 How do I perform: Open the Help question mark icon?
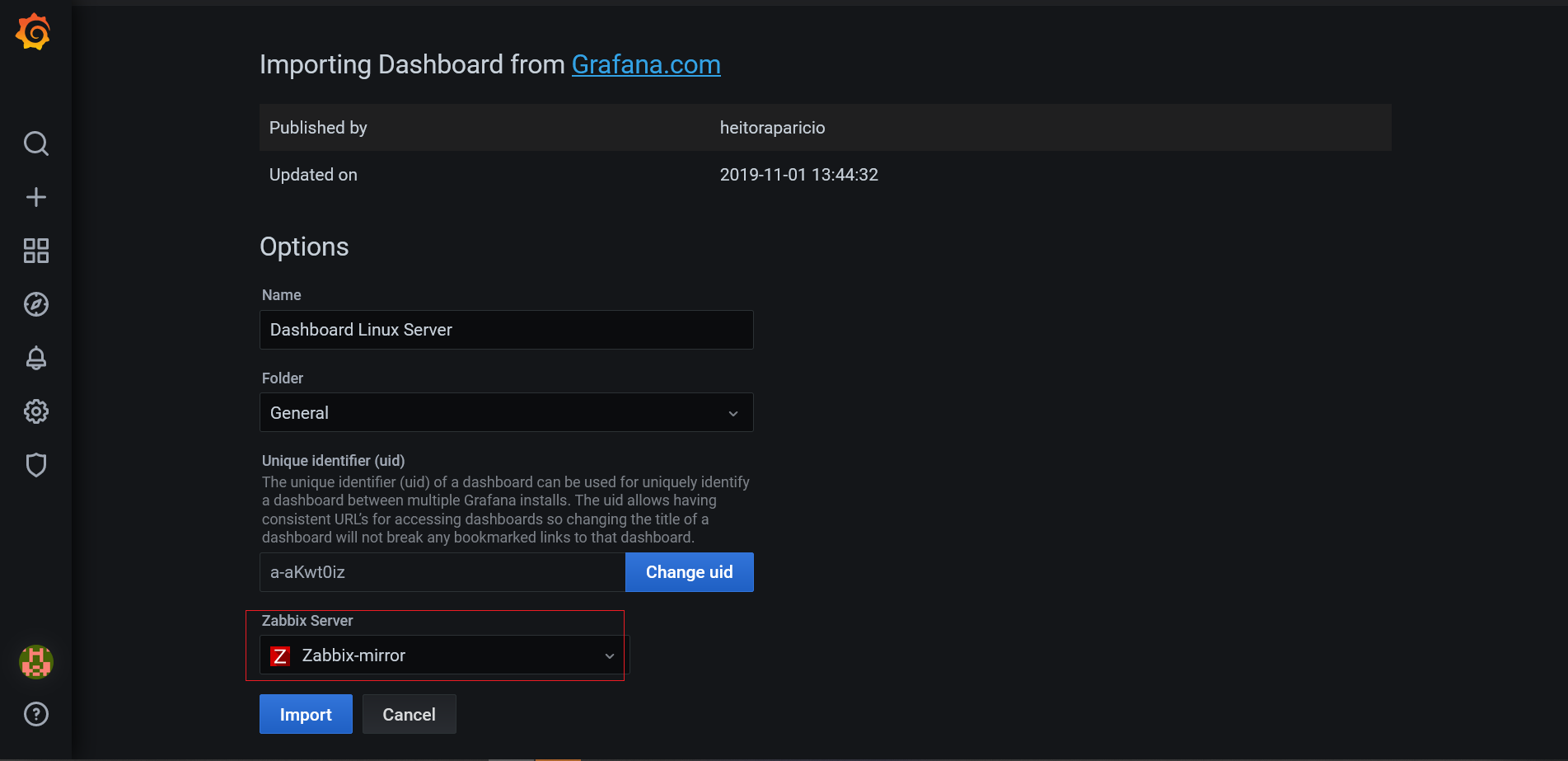tap(35, 714)
